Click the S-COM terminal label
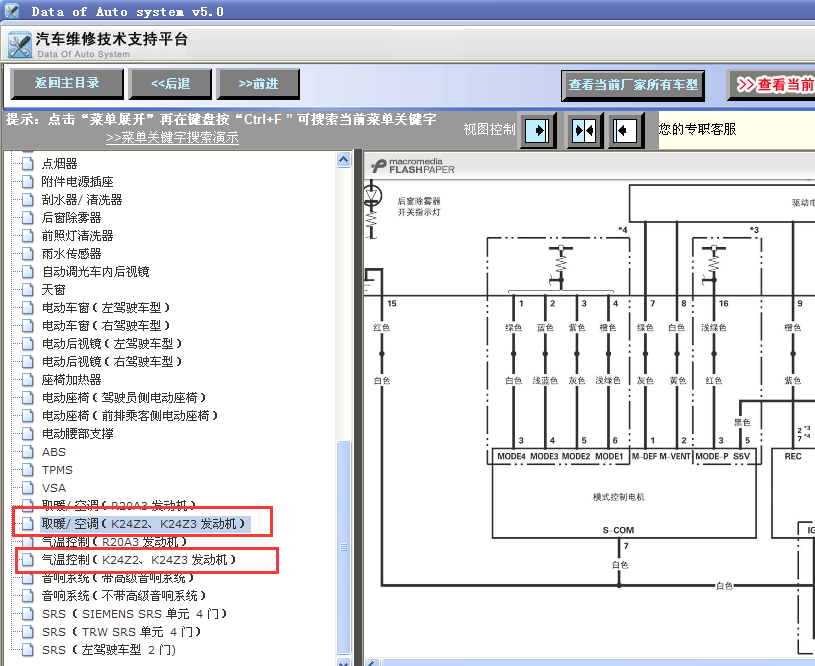The width and height of the screenshot is (815, 666). [618, 530]
